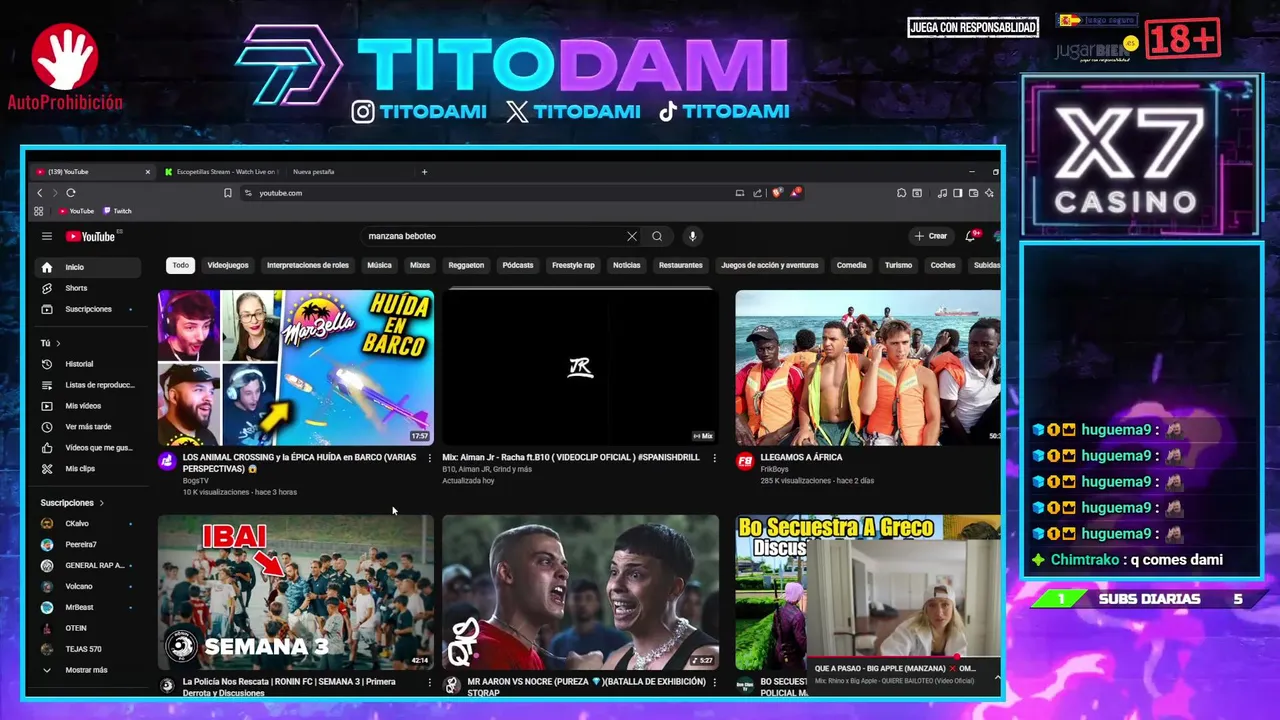
Task: Go back with browser back arrow
Action: (40, 193)
